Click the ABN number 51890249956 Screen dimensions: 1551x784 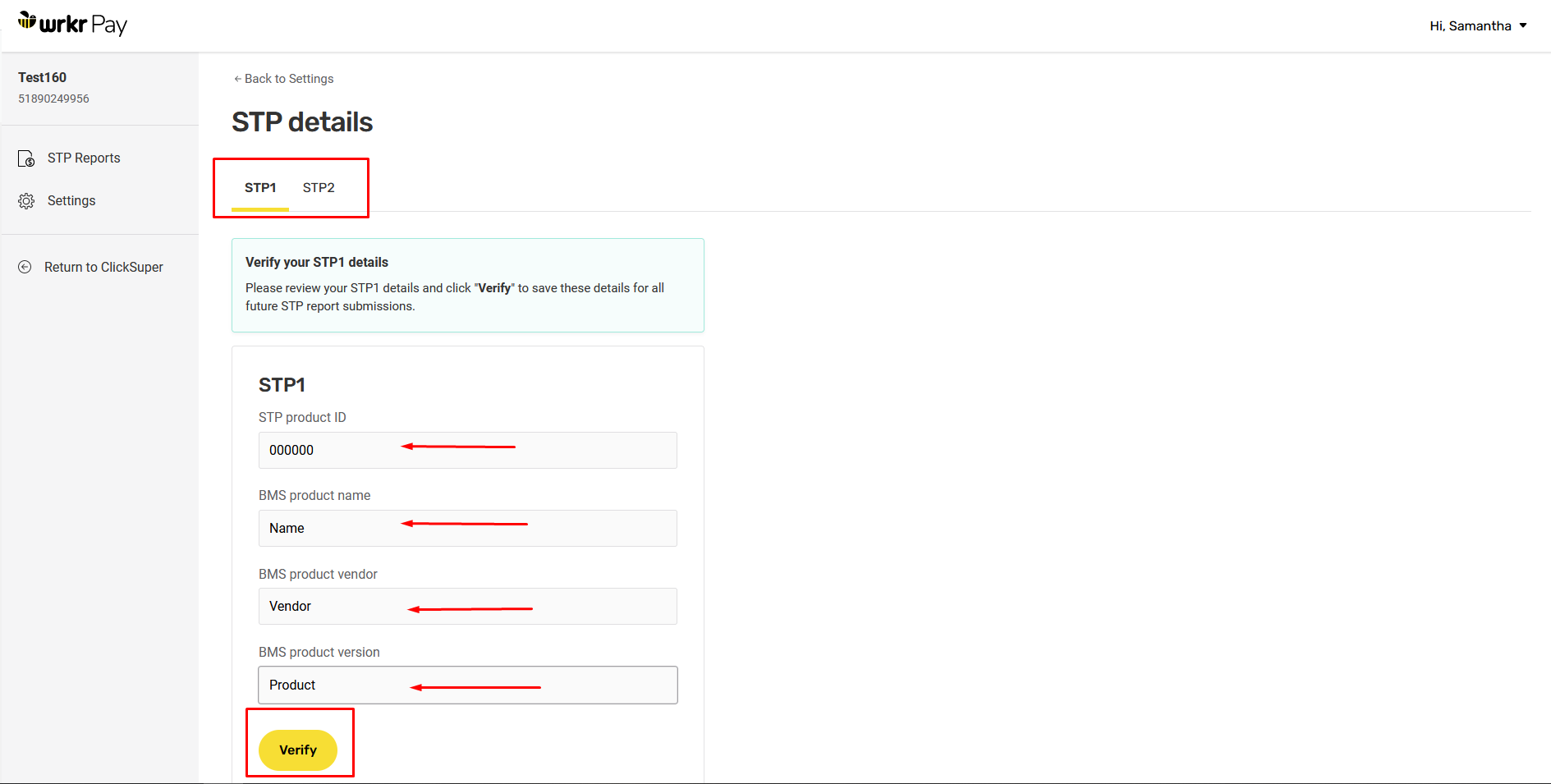pos(53,98)
